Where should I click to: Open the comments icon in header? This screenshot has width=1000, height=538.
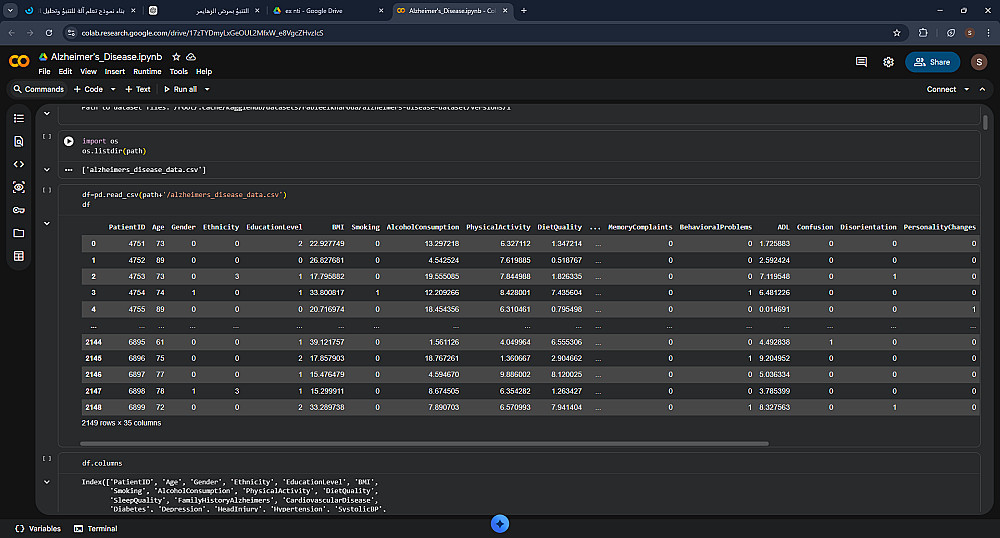coord(861,62)
